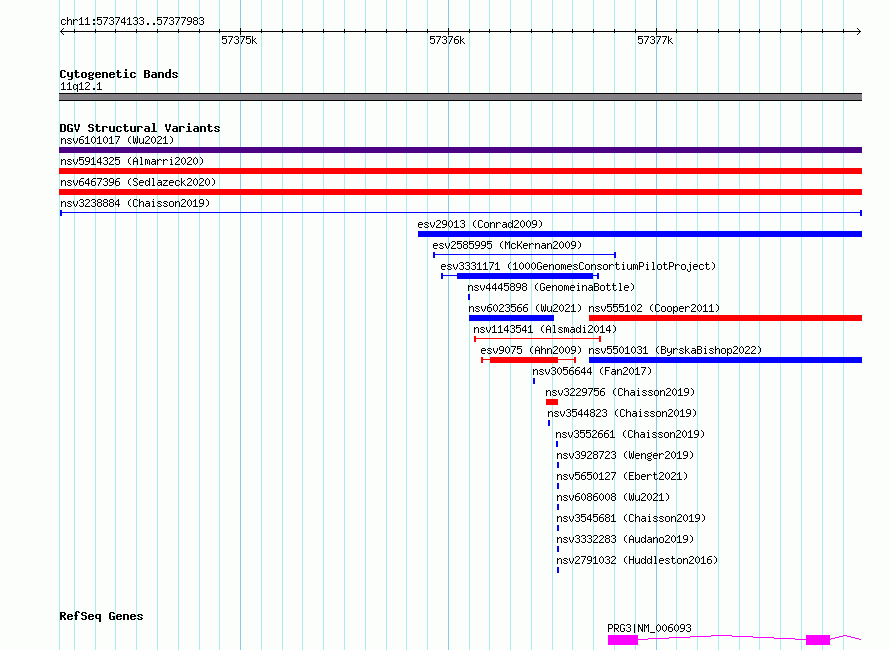
Task: Click the 57377k ruler position
Action: point(655,40)
